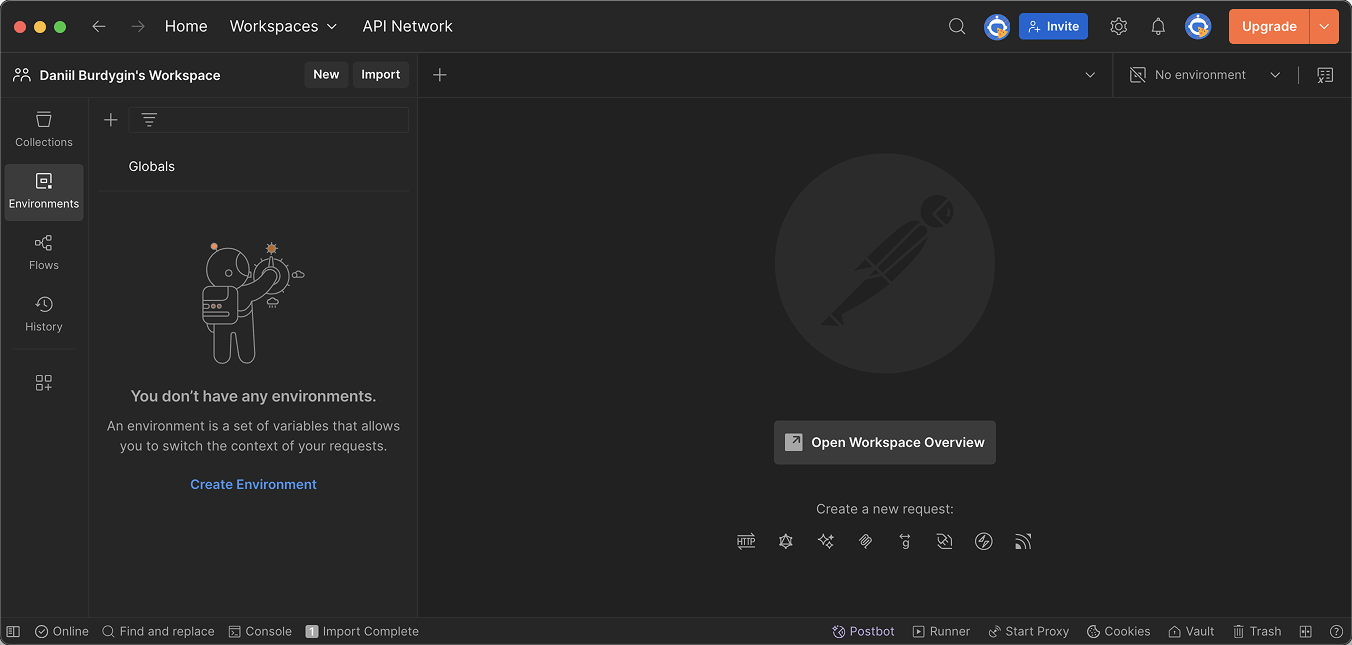
Task: Open Postbot from the status bar
Action: point(863,631)
